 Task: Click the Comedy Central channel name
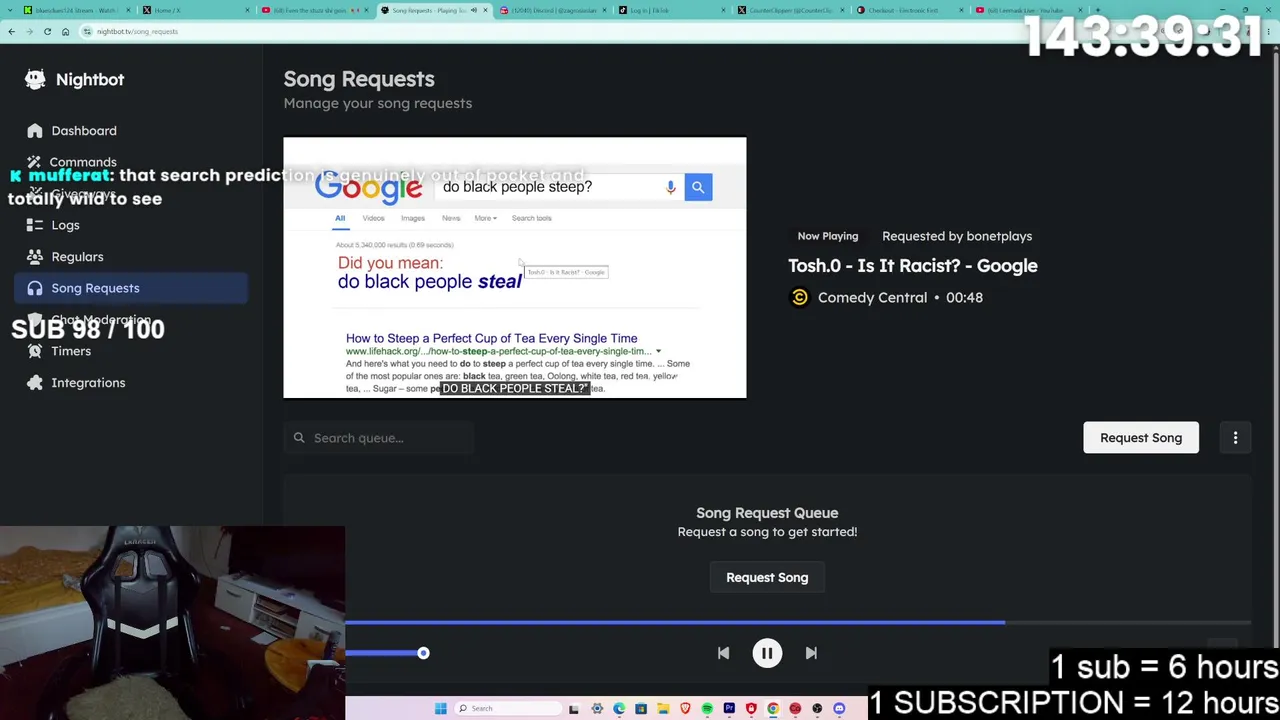coord(872,297)
